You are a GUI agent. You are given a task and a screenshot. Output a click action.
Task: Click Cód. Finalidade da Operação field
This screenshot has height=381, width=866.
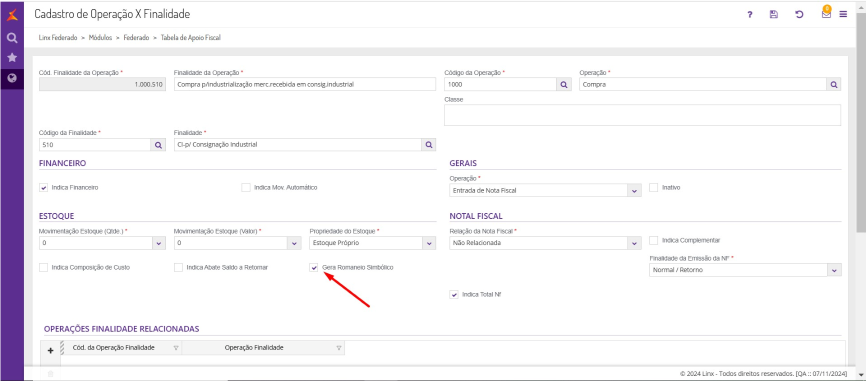102,84
